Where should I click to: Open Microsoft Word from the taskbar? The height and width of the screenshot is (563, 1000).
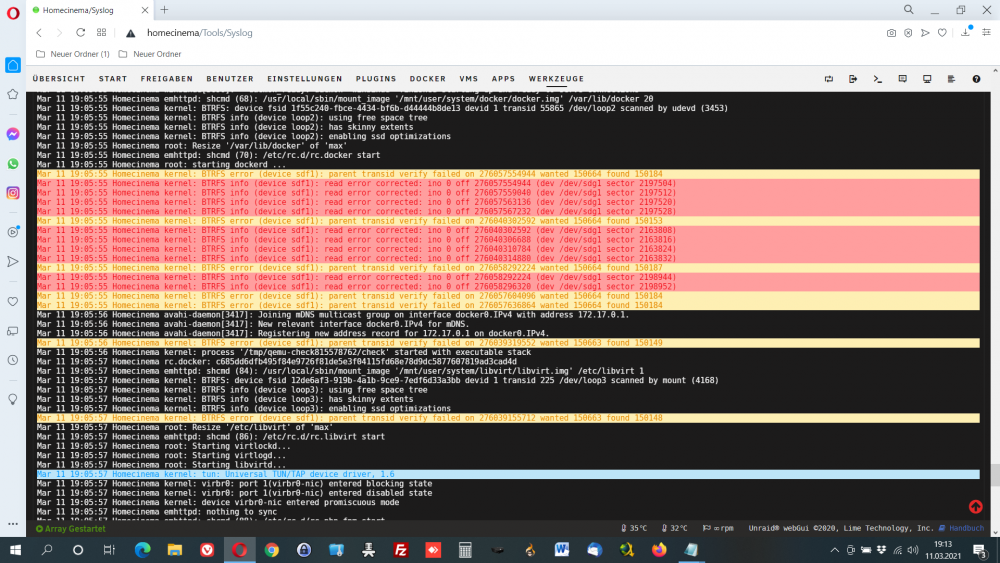562,550
